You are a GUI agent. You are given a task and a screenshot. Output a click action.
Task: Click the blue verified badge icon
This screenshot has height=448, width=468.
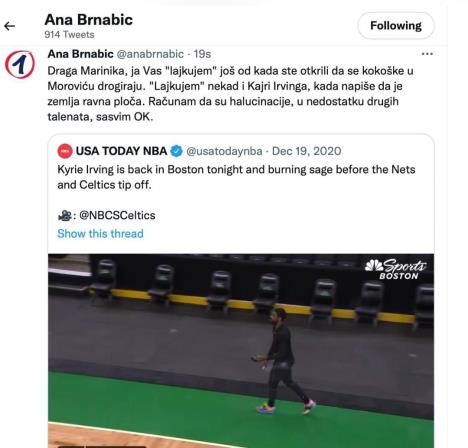pyautogui.click(x=176, y=151)
